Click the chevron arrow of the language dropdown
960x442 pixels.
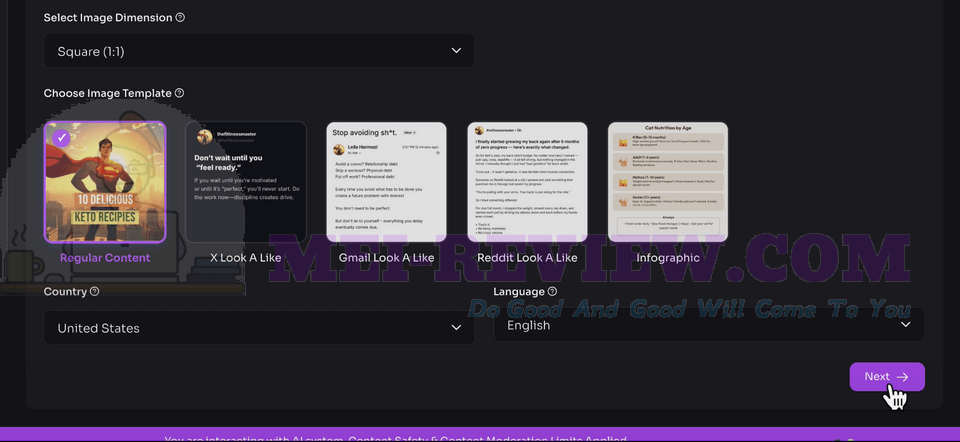(x=906, y=325)
